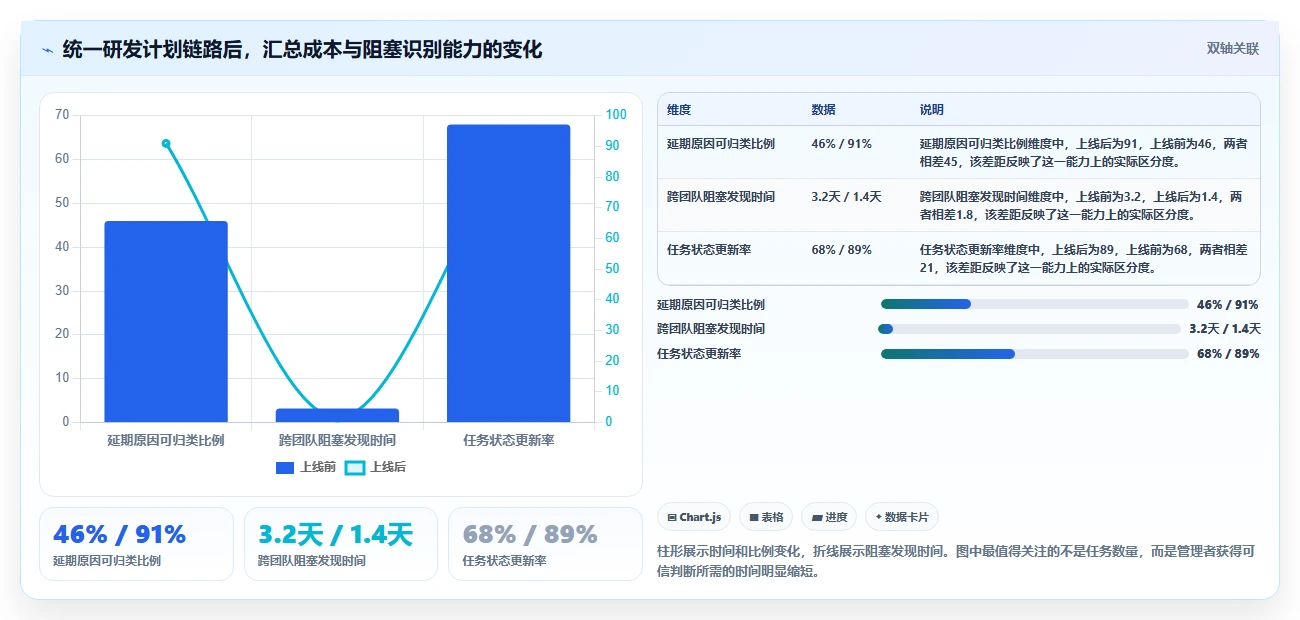Click description text mentioning 两者相差45
This screenshot has width=1300, height=620.
pos(1083,152)
